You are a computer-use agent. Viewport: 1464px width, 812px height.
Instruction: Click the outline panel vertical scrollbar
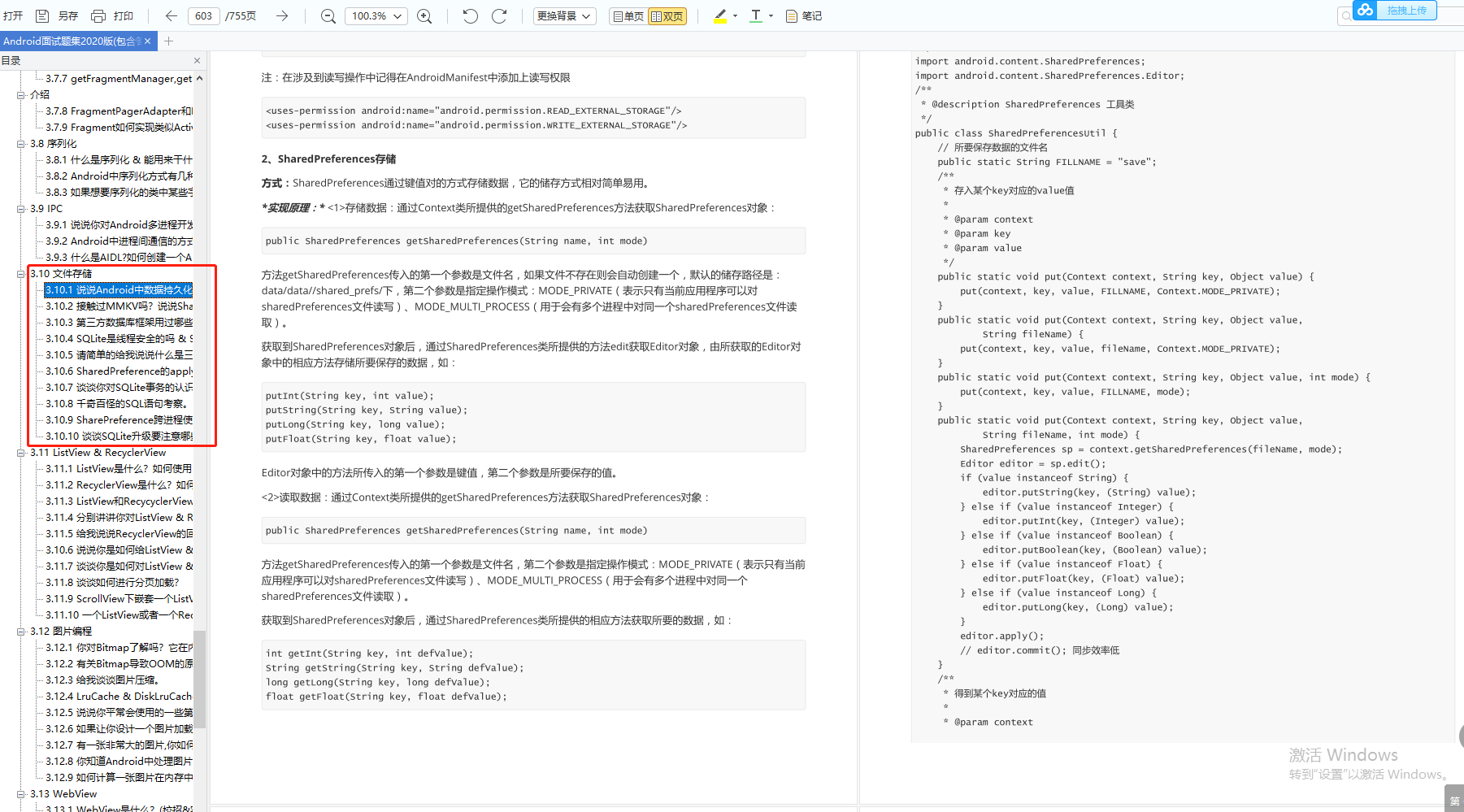[199, 679]
